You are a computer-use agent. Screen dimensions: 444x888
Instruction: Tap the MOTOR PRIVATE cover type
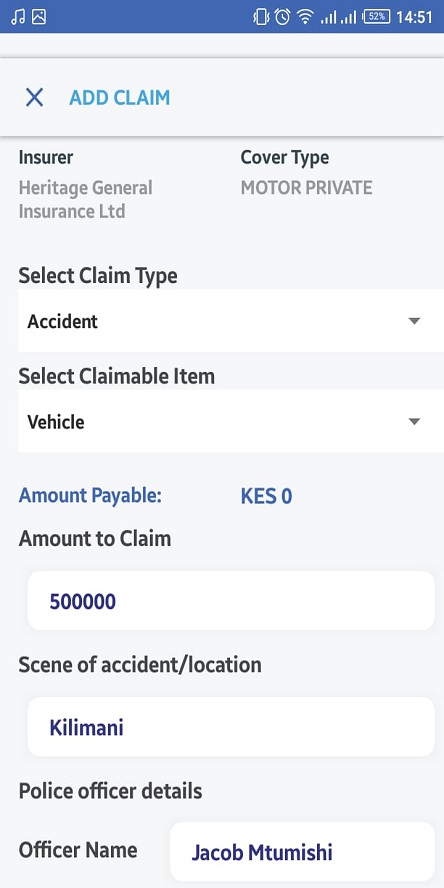(306, 187)
